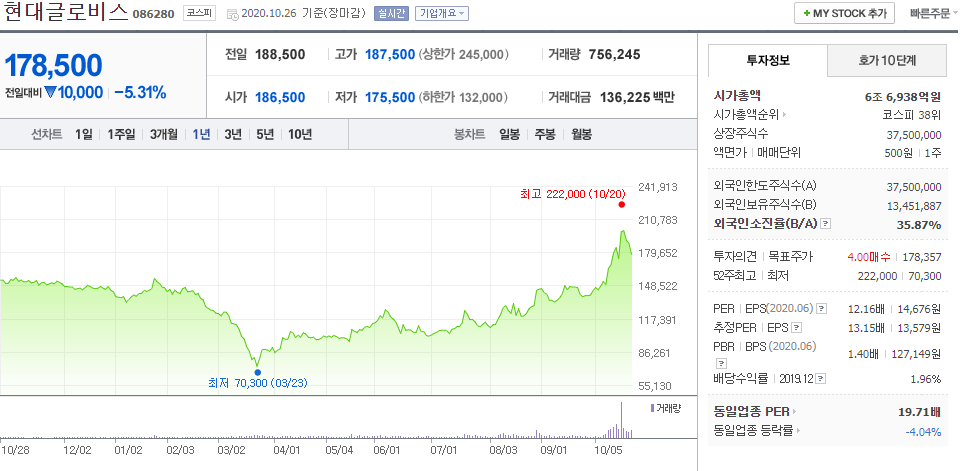The image size is (961, 471).
Task: Click the 거래대금 value 136,225 백만
Action: [637, 98]
